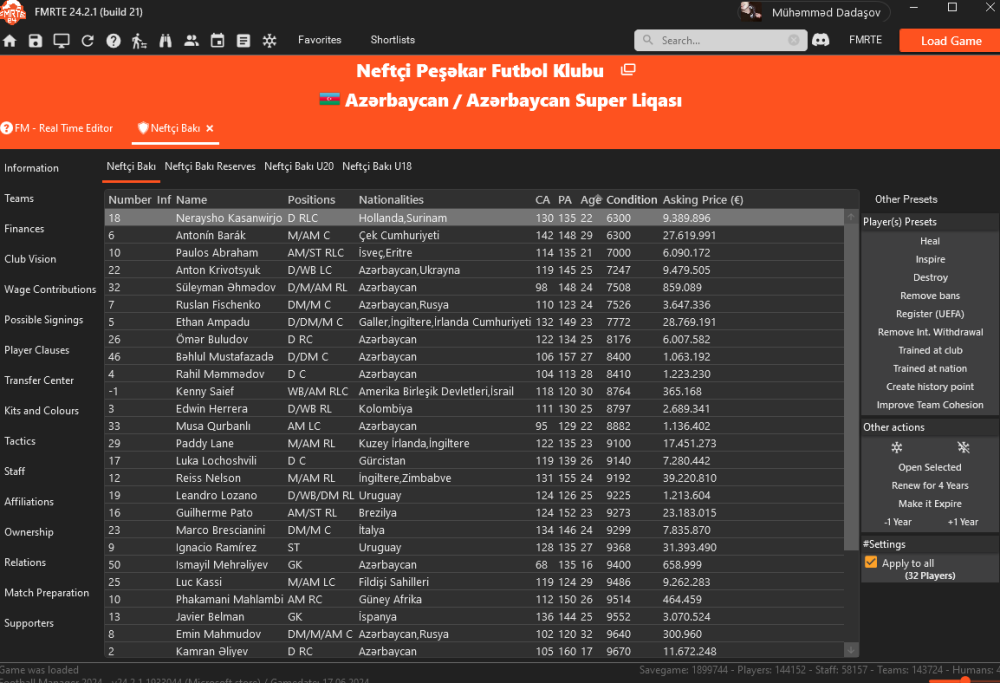This screenshot has width=1000, height=683.
Task: Sort by Asking Price (€) column header
Action: (703, 200)
